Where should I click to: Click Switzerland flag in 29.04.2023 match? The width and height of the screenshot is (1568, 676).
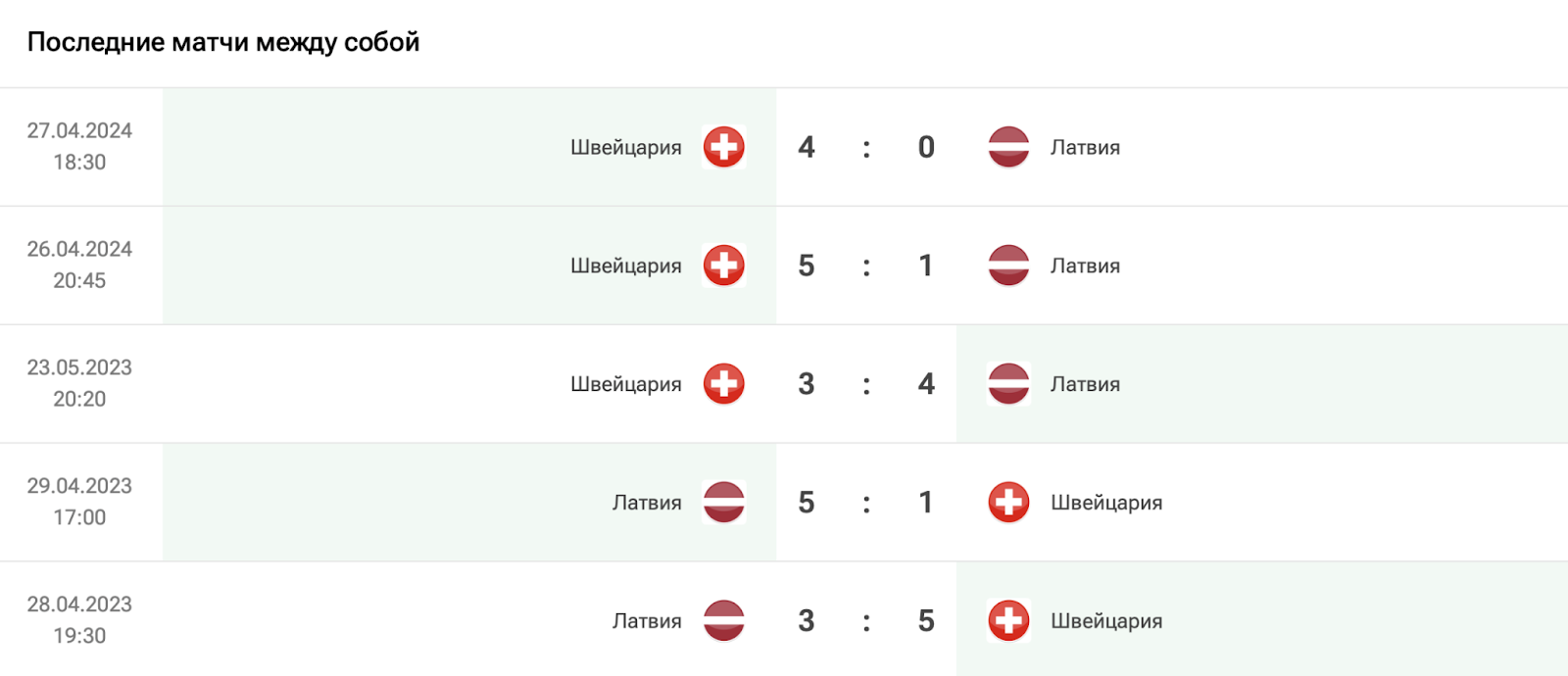[1008, 503]
